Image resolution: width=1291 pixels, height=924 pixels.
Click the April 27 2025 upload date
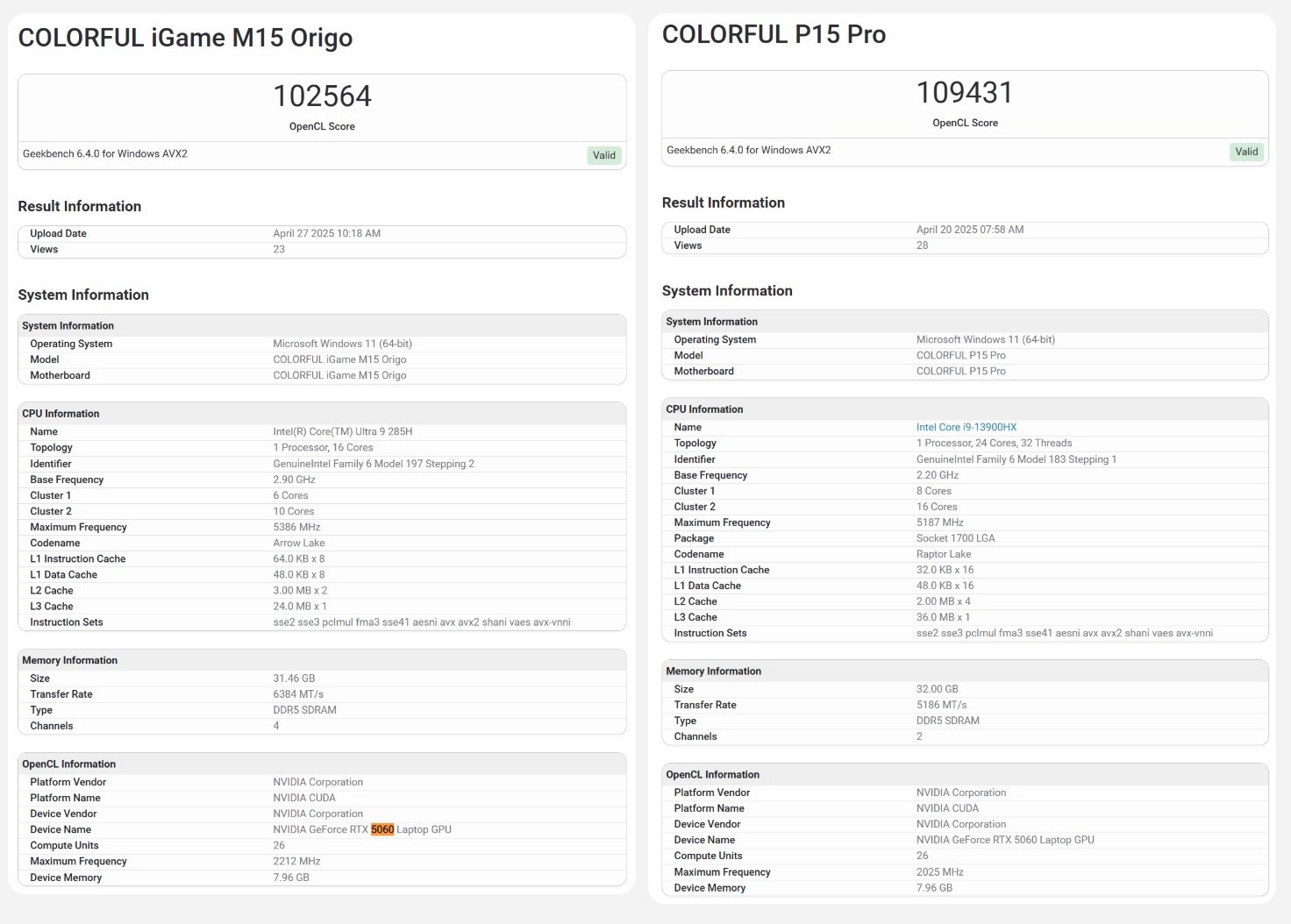point(326,233)
